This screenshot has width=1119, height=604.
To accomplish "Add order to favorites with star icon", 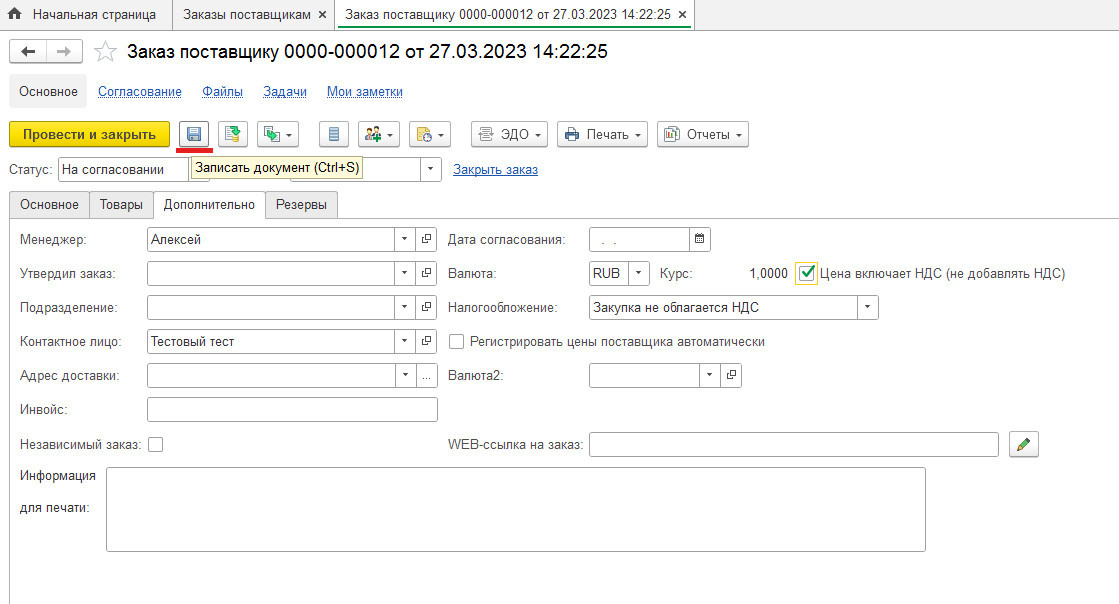I will [104, 52].
